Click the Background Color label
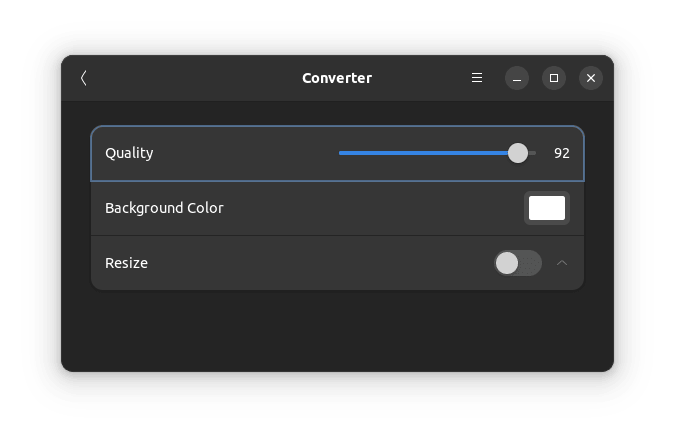This screenshot has width=675, height=439. pos(164,208)
